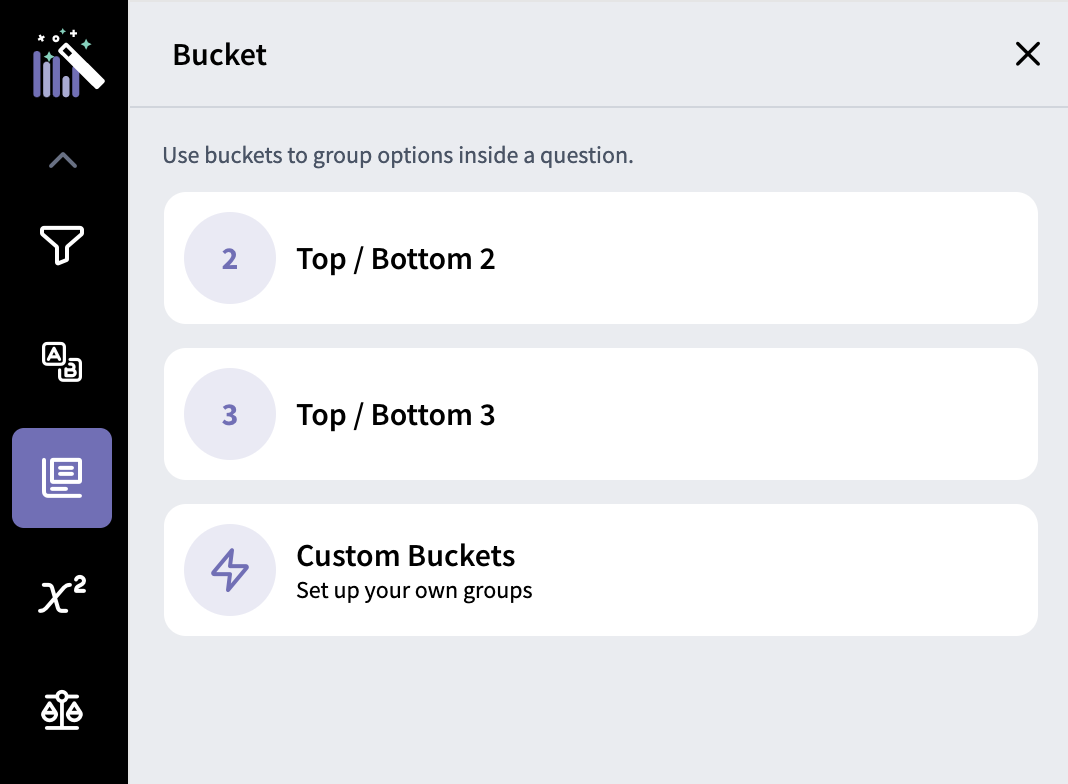Click the Bucket panel title
The width and height of the screenshot is (1068, 784).
[219, 55]
